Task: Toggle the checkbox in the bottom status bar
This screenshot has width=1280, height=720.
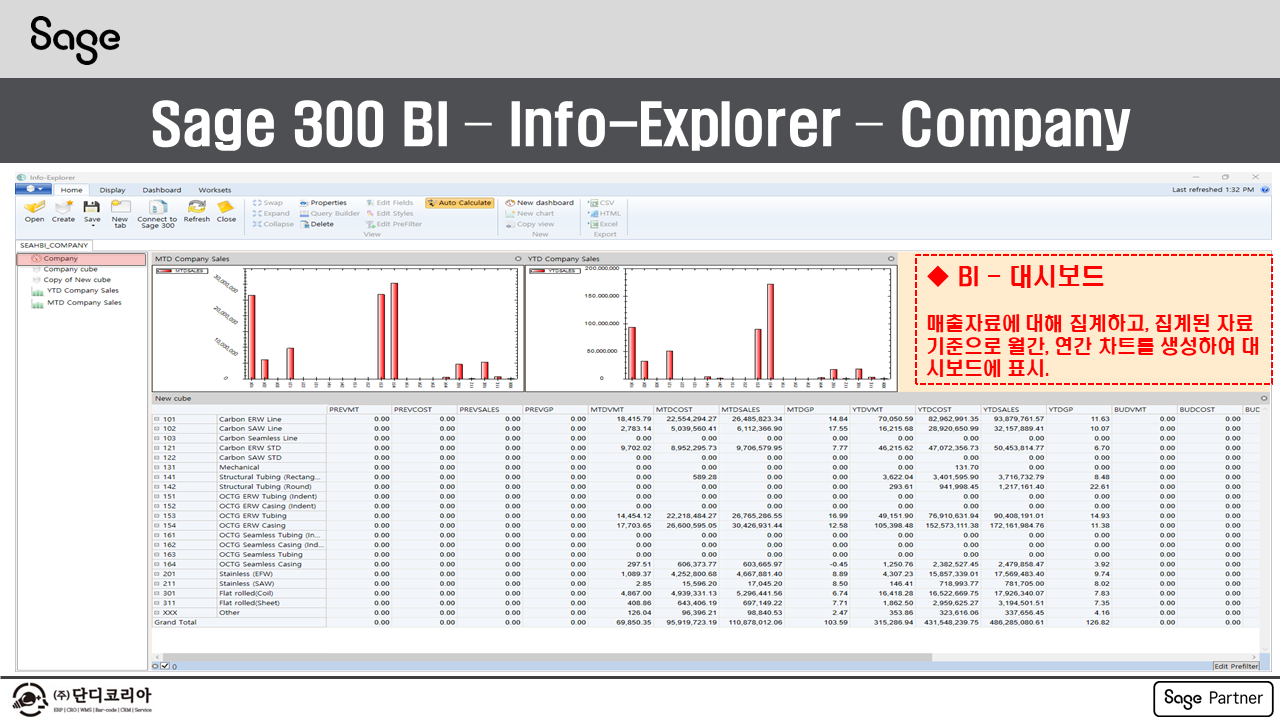Action: click(x=165, y=666)
